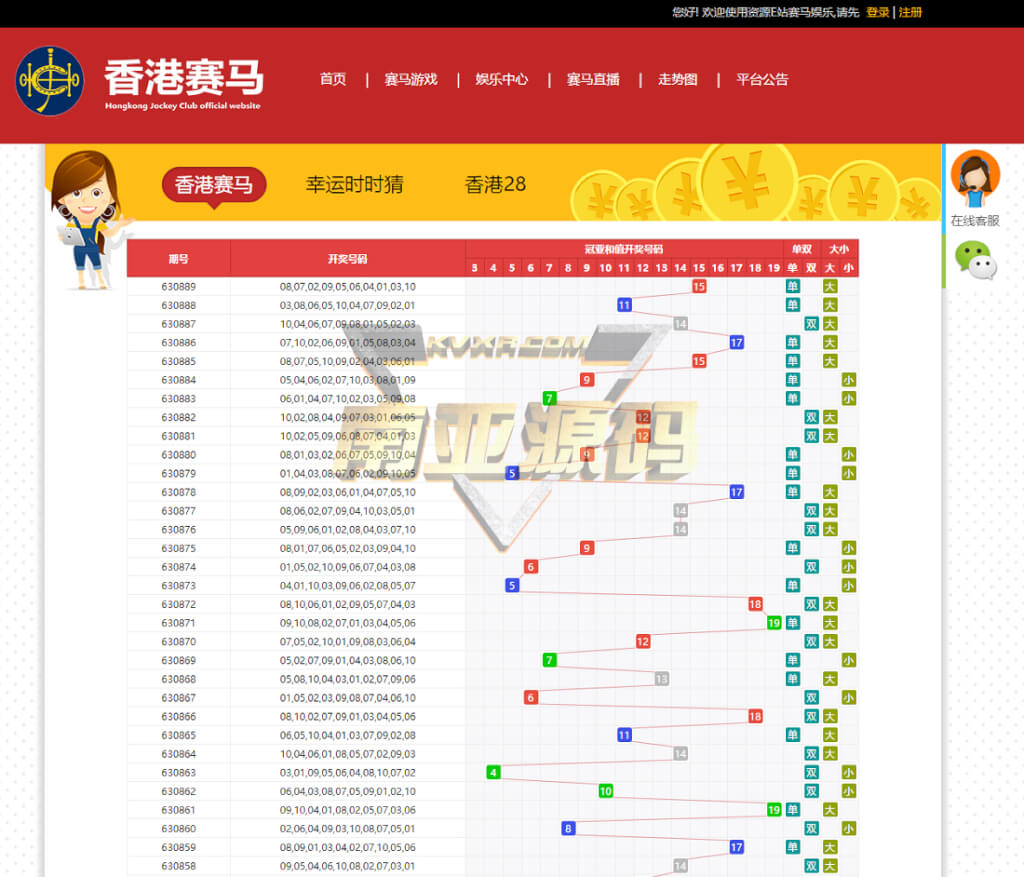Click gray 14 marker in row 630887
The width and height of the screenshot is (1024, 877).
pos(680,324)
